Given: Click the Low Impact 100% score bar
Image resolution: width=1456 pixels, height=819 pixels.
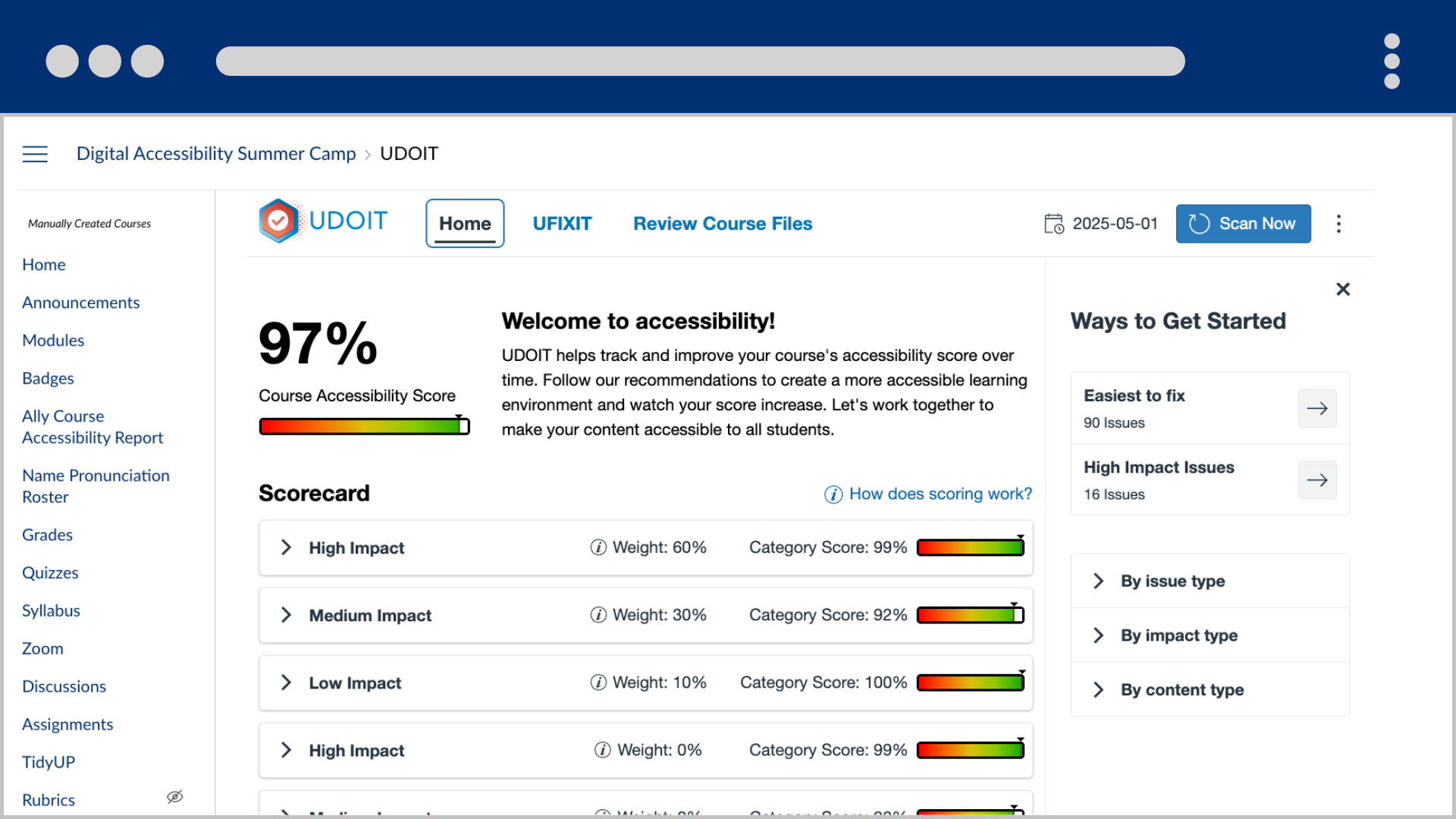Looking at the screenshot, I should [x=971, y=682].
